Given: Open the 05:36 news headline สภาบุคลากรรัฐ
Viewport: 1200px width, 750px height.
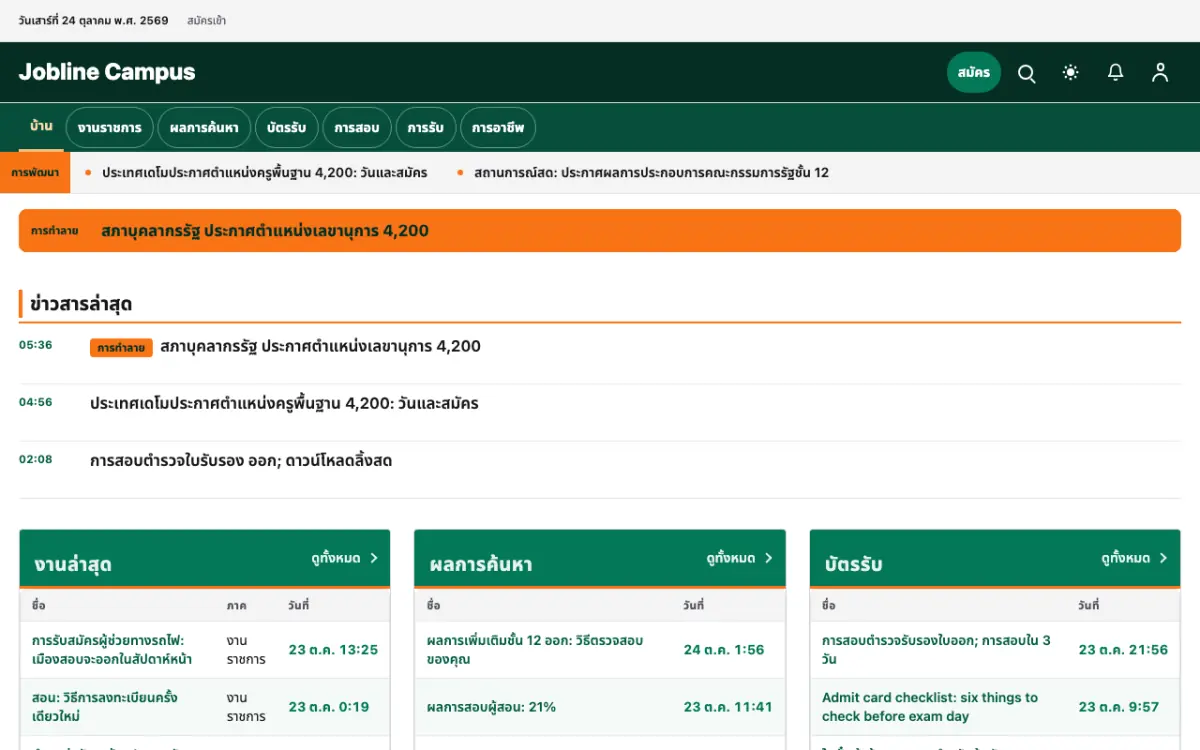Looking at the screenshot, I should coord(320,347).
